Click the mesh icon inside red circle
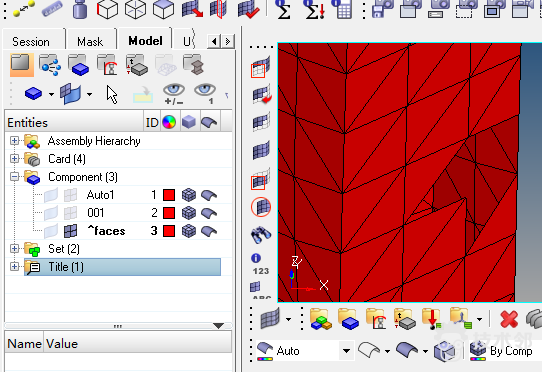Viewport: 542px width, 372px height. tap(261, 207)
